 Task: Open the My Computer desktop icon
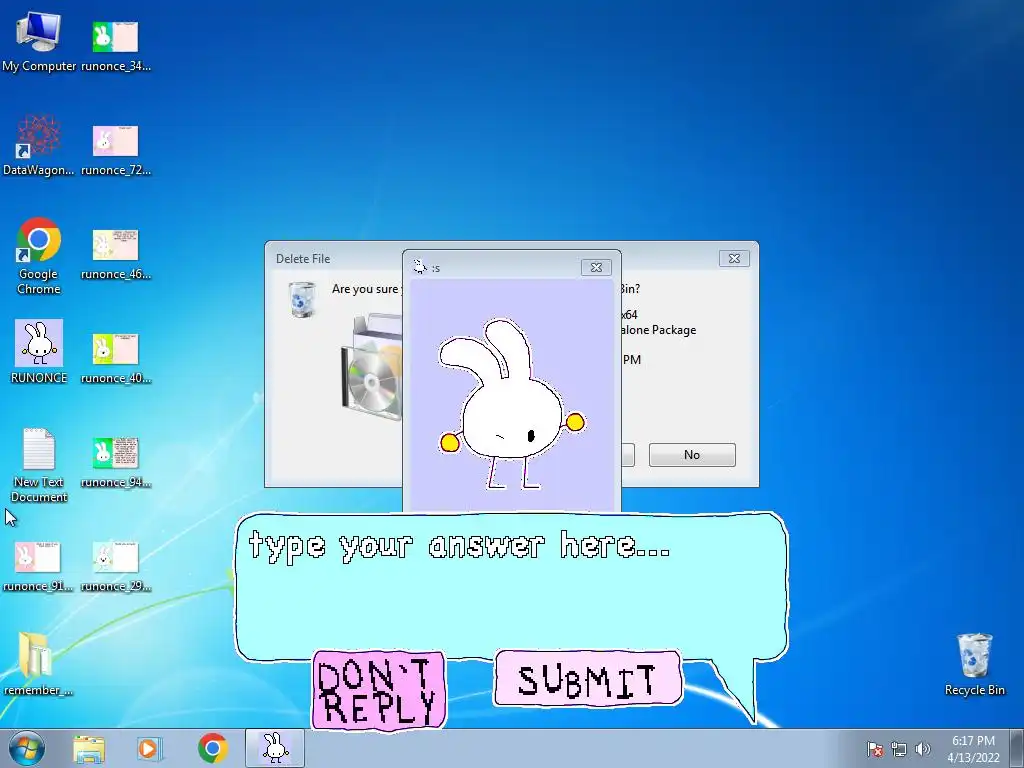coord(39,40)
